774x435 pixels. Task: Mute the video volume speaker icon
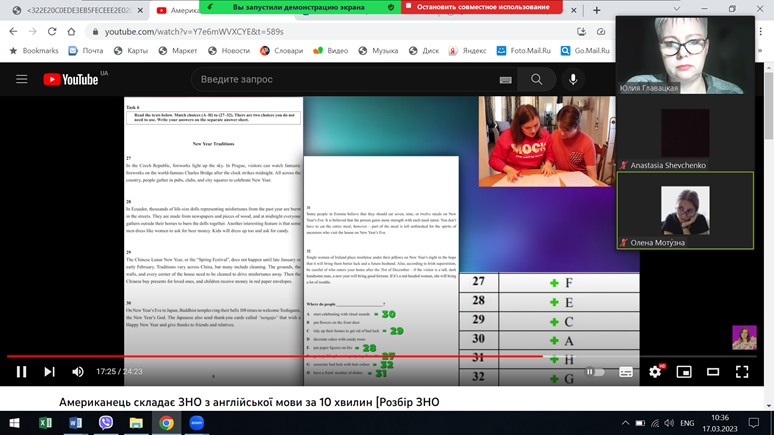[77, 371]
